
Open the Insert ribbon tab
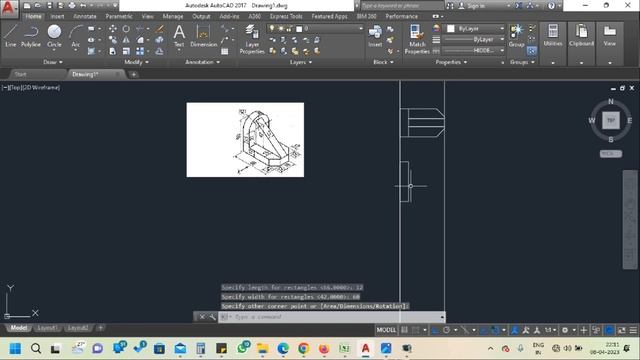[x=57, y=16]
